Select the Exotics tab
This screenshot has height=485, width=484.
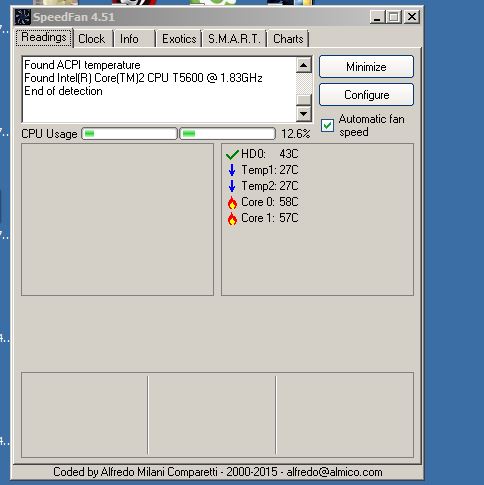coord(179,39)
